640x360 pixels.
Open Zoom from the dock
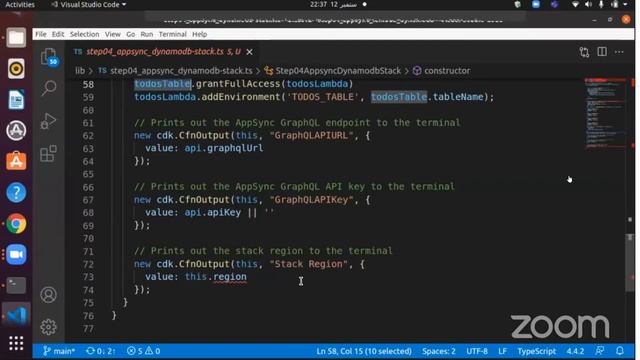click(x=16, y=255)
